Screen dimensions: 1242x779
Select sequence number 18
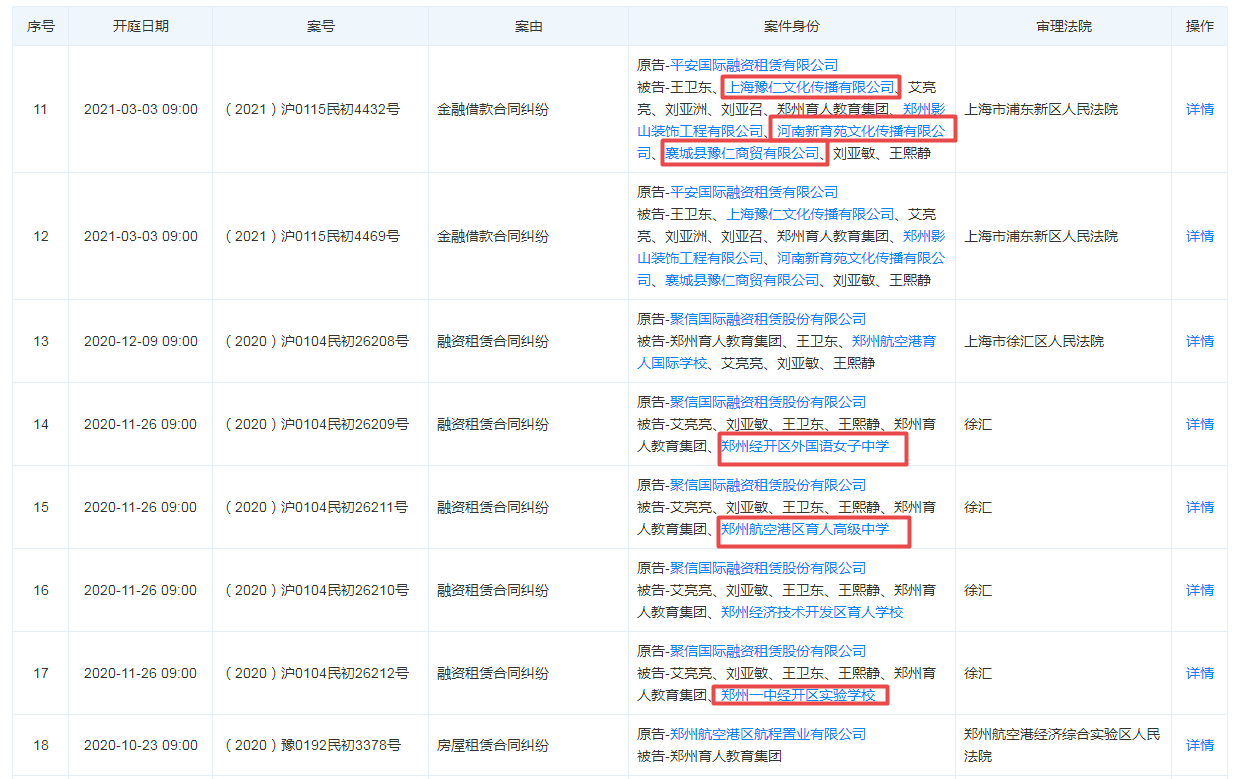[40, 745]
